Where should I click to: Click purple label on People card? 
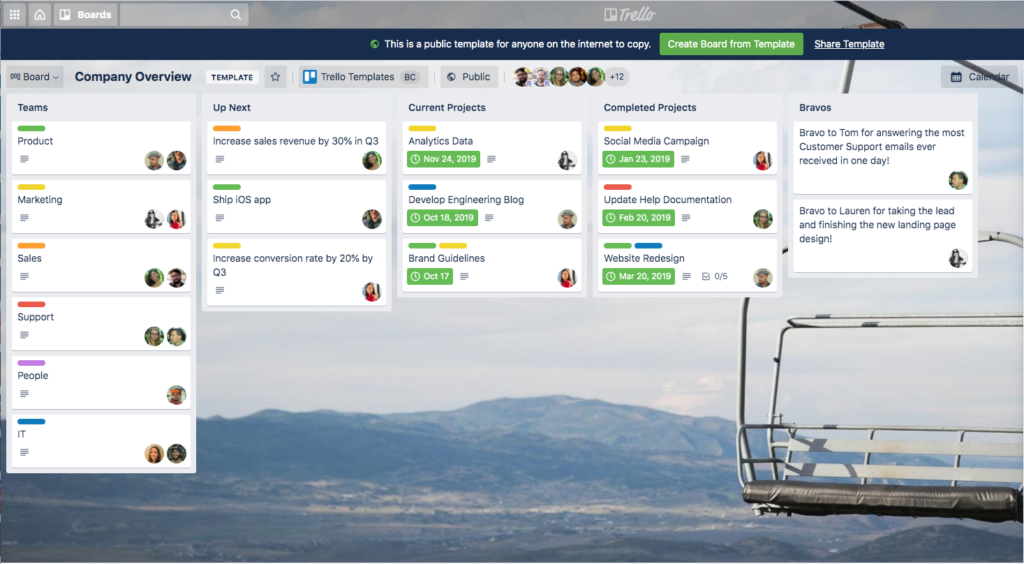[x=31, y=363]
